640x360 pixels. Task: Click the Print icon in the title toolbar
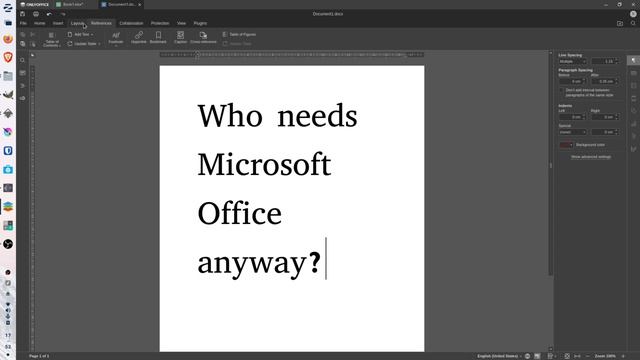coord(36,14)
